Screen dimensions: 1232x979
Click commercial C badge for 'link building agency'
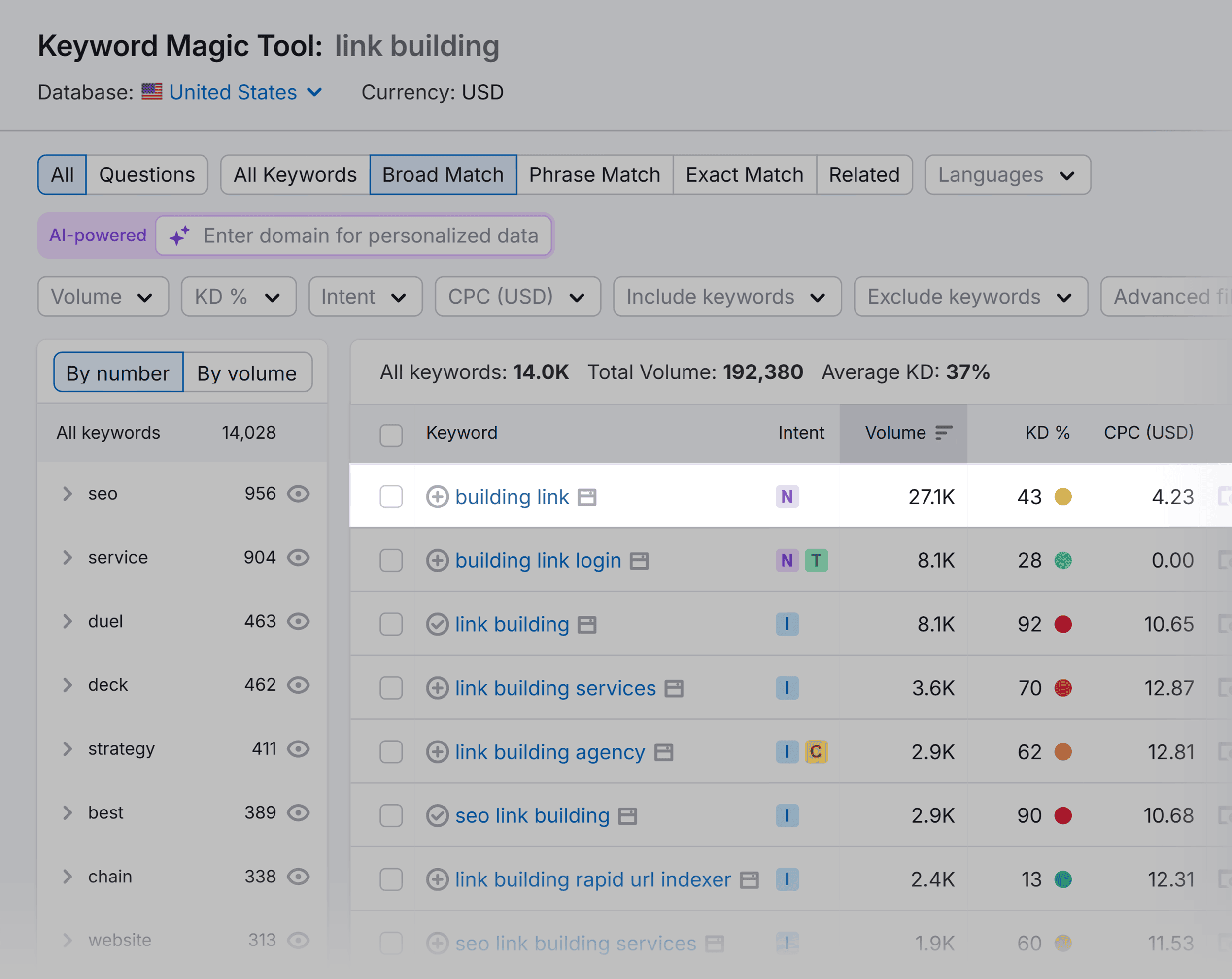[x=816, y=752]
